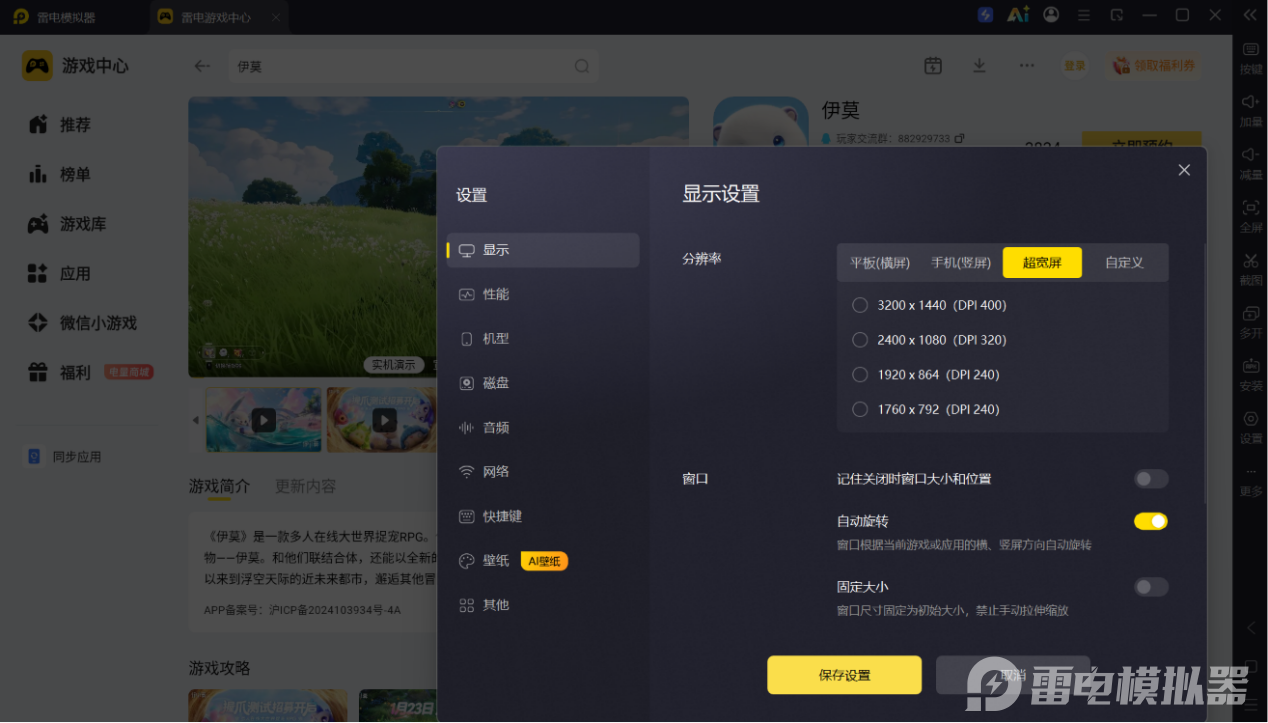
Task: Switch to 自定义 resolution tab
Action: pos(1124,262)
